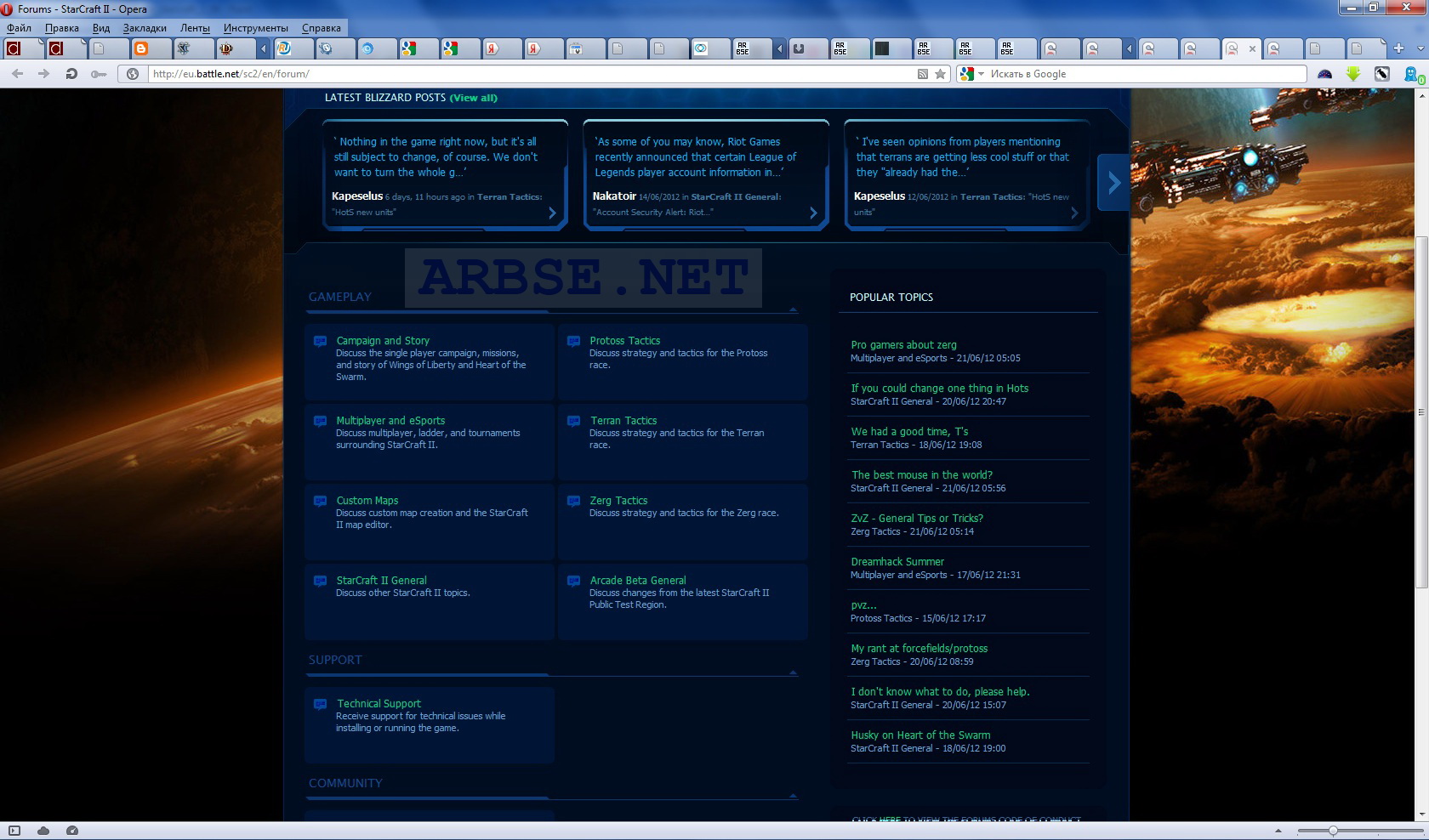1429x840 pixels.
Task: Open Nakatoir's post via its arrow
Action: (x=813, y=213)
